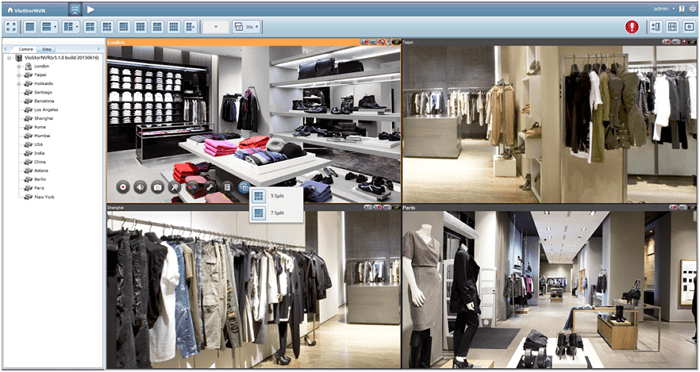This screenshot has height=372, width=700.
Task: Take a snapshot of the London feed
Action: pos(157,187)
